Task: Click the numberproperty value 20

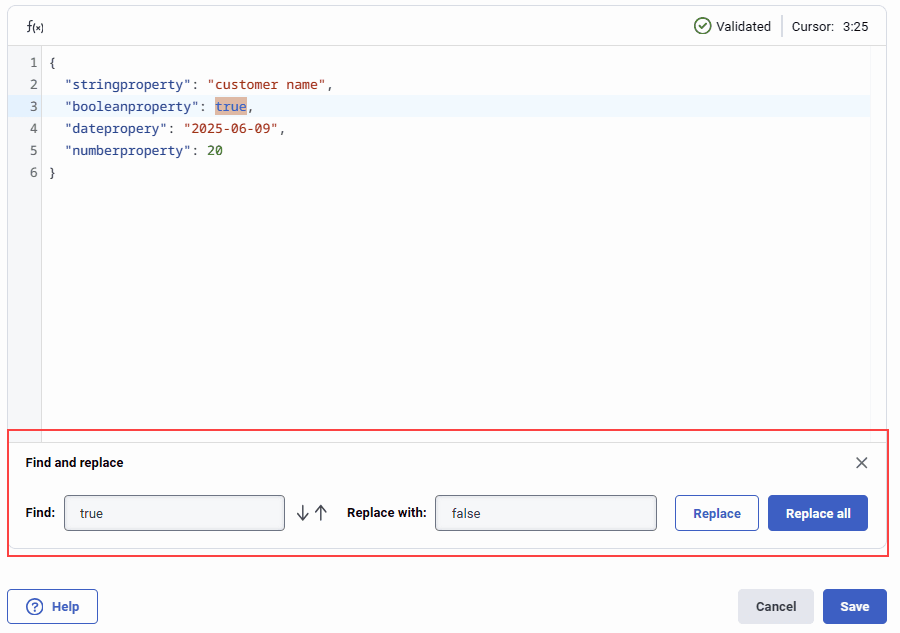Action: (213, 150)
